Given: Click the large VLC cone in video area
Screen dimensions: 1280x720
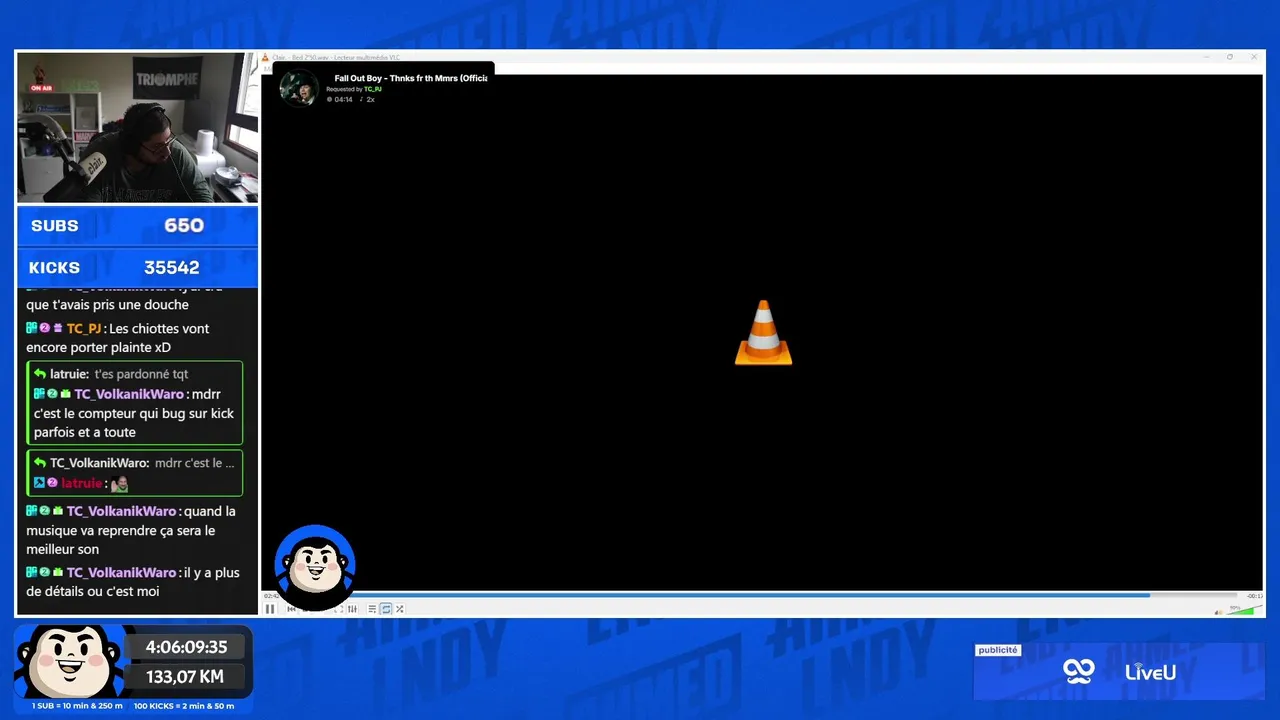Looking at the screenshot, I should coord(763,333).
